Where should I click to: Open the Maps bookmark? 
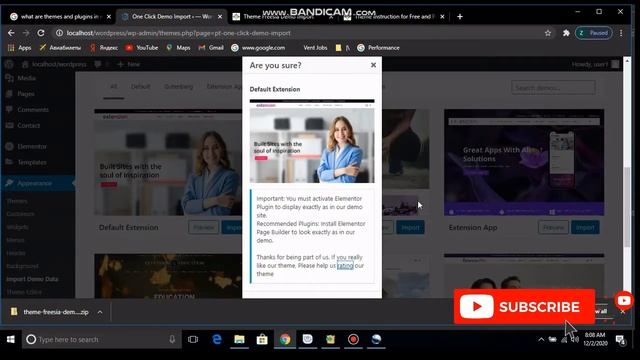(x=178, y=48)
